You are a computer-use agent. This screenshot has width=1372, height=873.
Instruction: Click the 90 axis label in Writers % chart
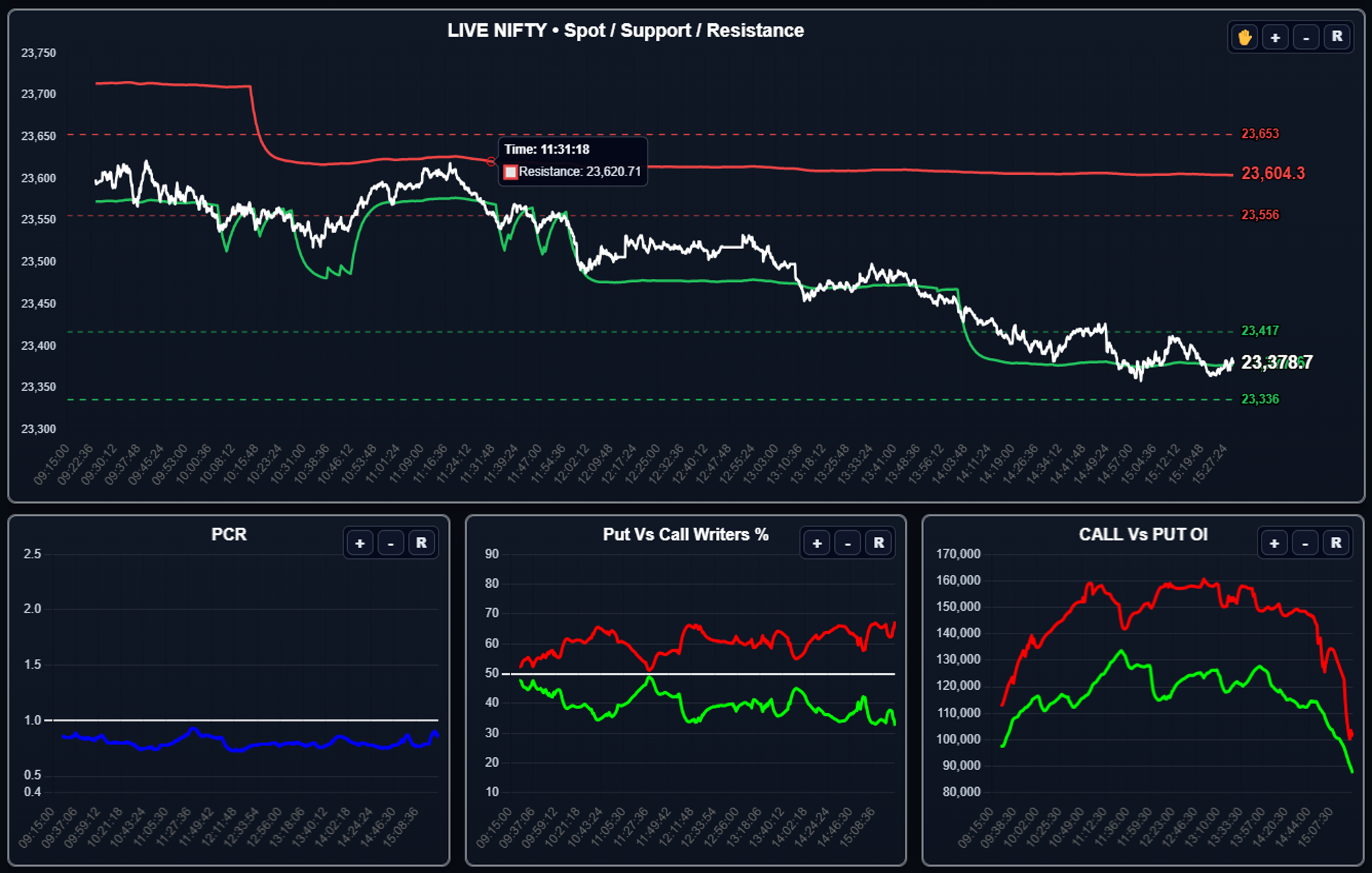point(492,554)
